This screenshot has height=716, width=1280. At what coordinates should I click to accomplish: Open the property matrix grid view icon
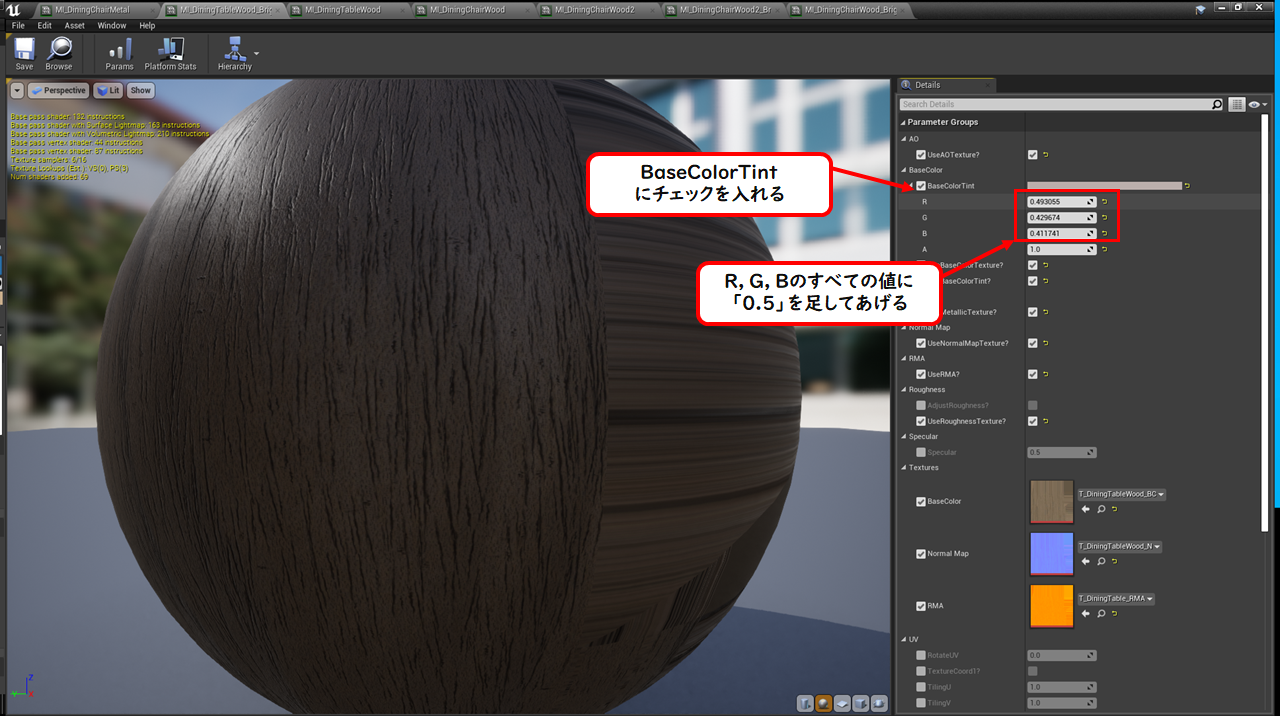1236,104
